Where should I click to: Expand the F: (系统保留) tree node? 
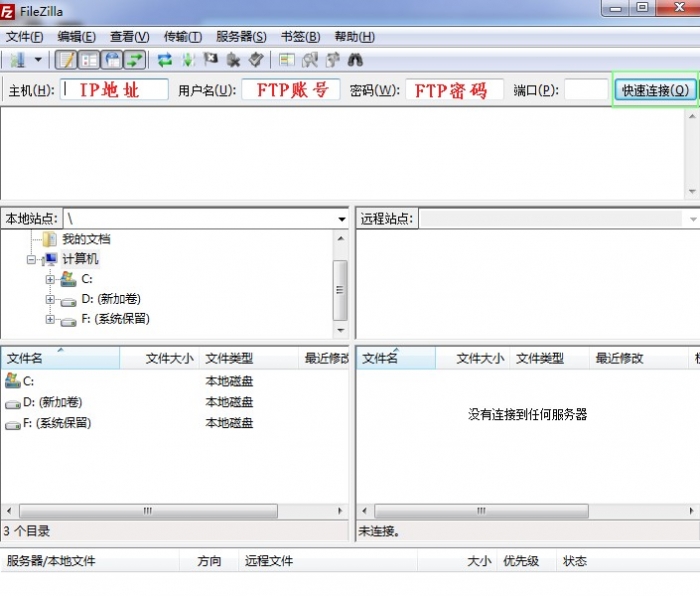[50, 320]
